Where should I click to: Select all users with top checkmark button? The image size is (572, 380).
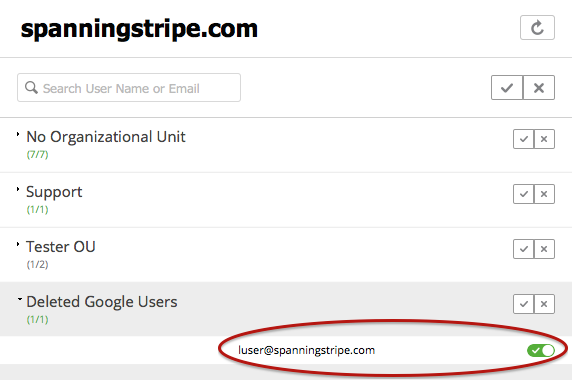[x=507, y=88]
